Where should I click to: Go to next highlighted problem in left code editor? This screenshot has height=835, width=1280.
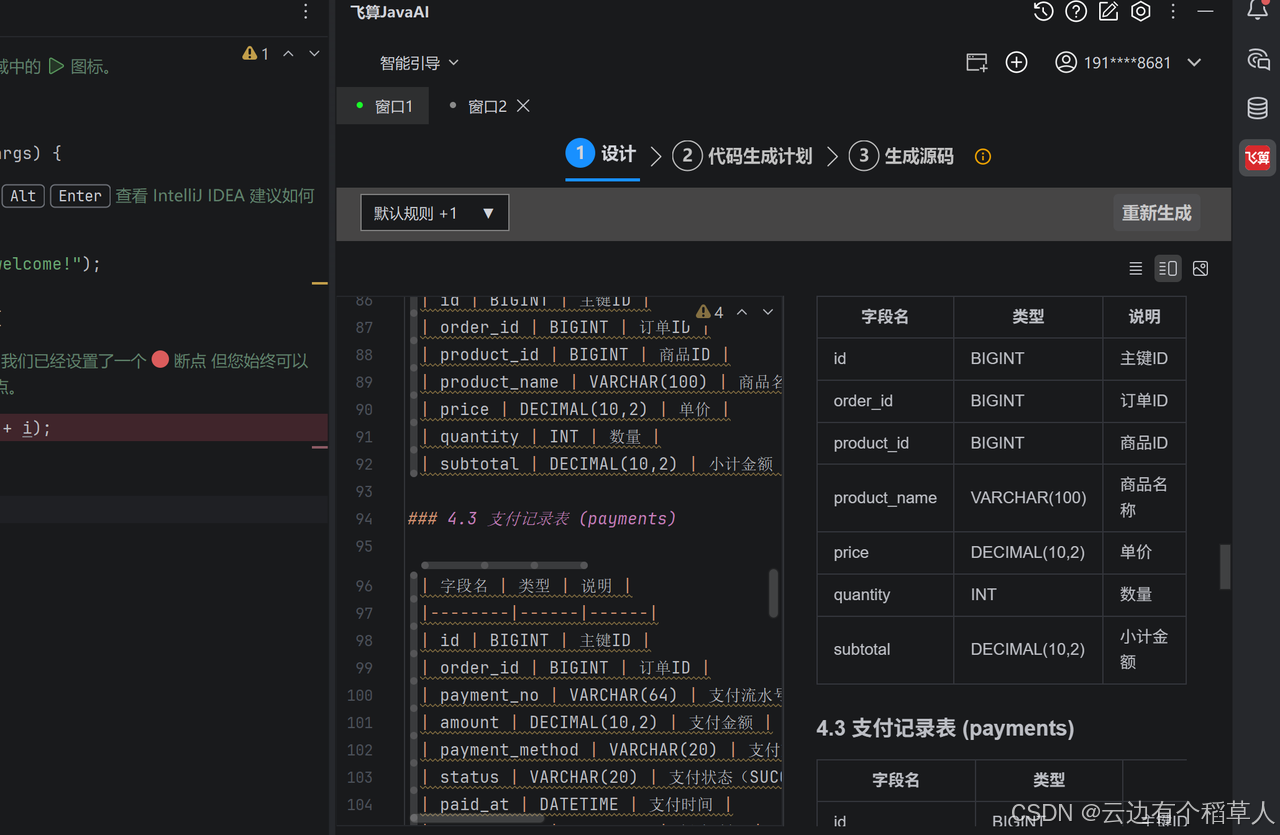[314, 53]
